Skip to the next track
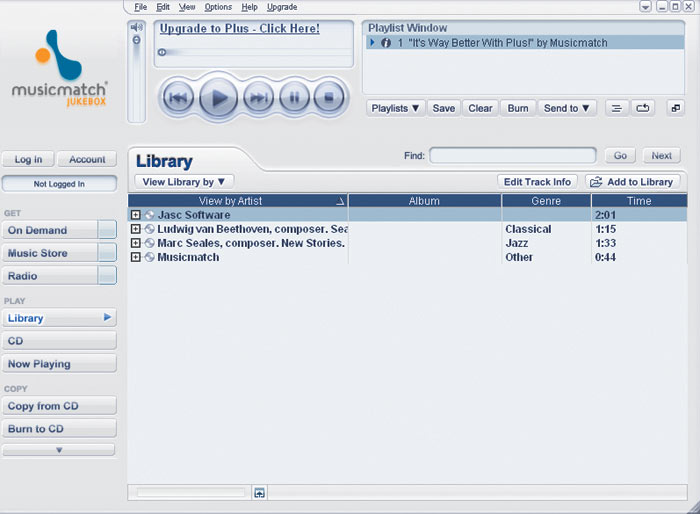This screenshot has width=700, height=514. (x=259, y=97)
